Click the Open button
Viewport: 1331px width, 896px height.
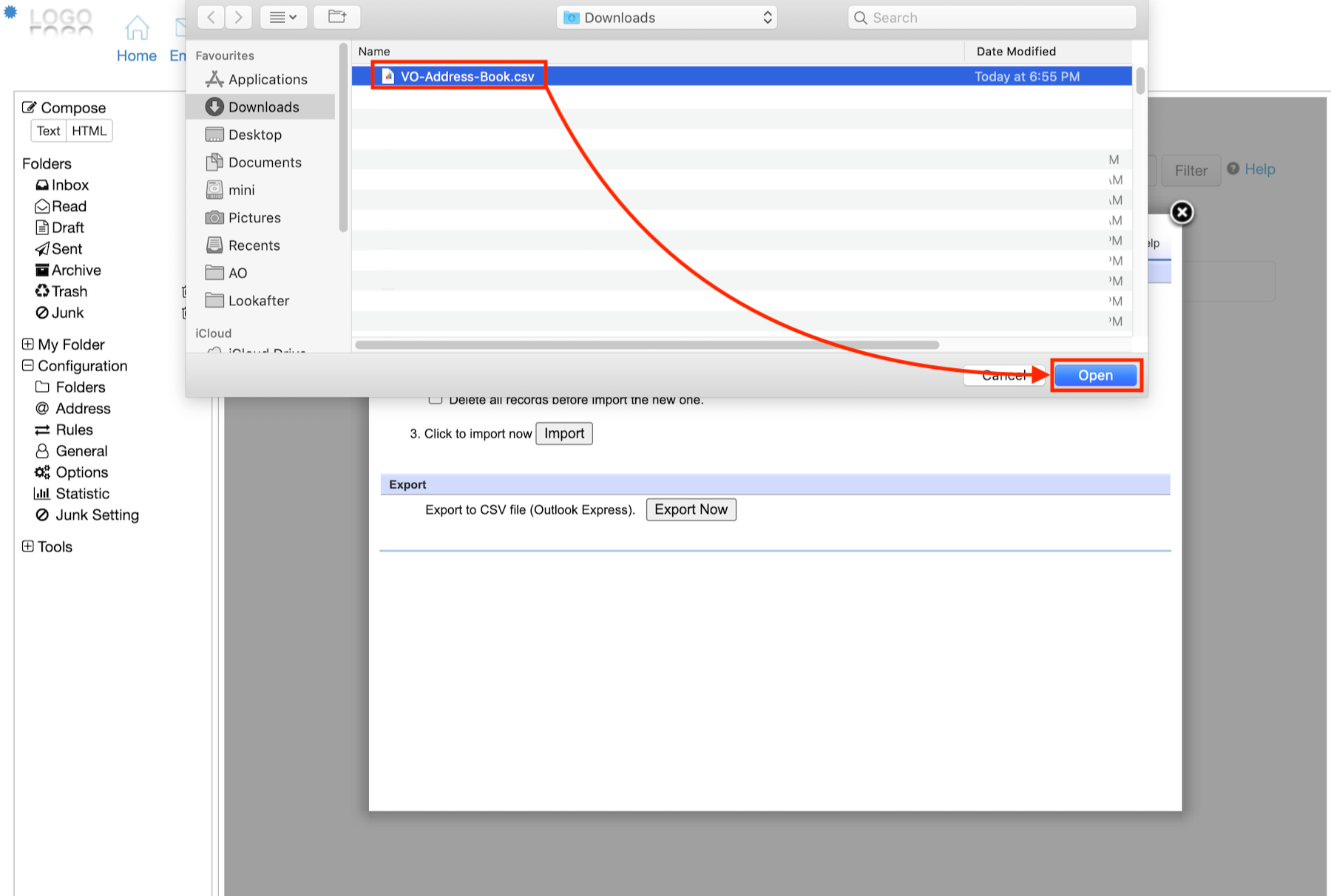tap(1095, 376)
